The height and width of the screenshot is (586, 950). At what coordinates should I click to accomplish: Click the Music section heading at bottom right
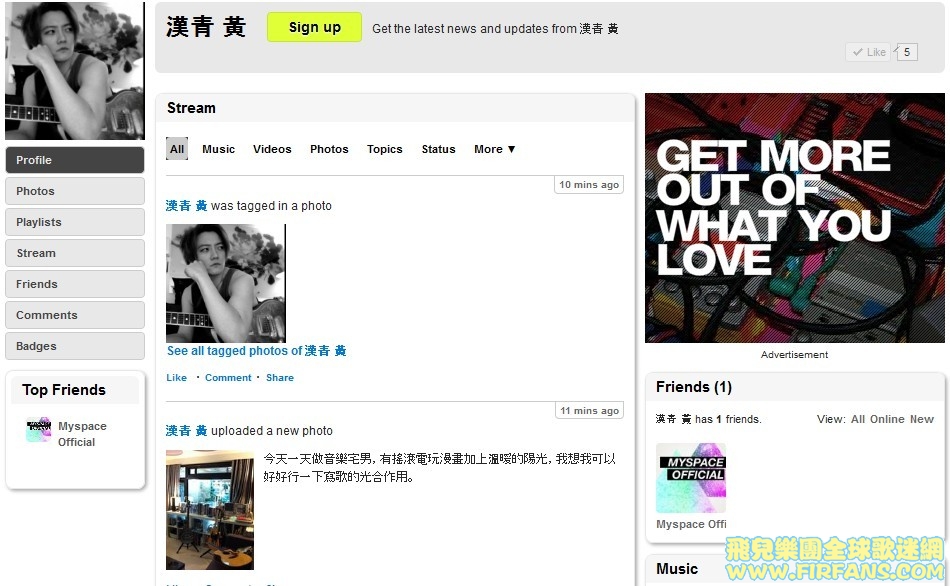click(677, 569)
